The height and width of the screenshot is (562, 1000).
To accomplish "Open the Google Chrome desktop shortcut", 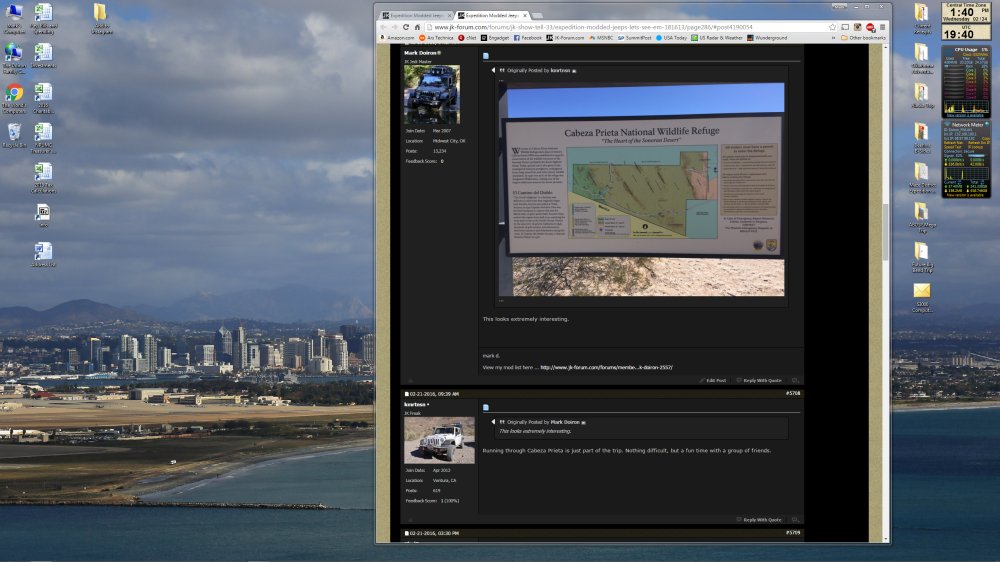I will [14, 95].
